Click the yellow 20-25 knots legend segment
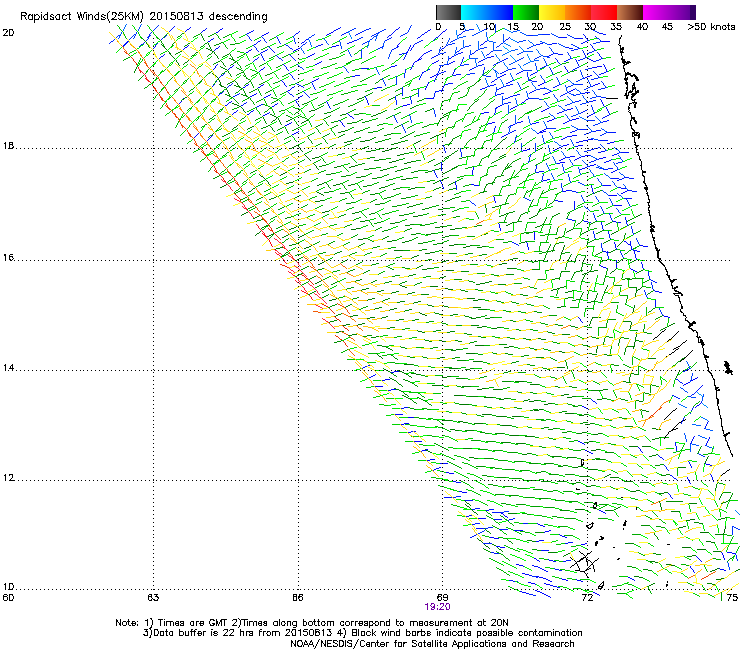Viewport: 740px width, 650px height. [x=552, y=12]
